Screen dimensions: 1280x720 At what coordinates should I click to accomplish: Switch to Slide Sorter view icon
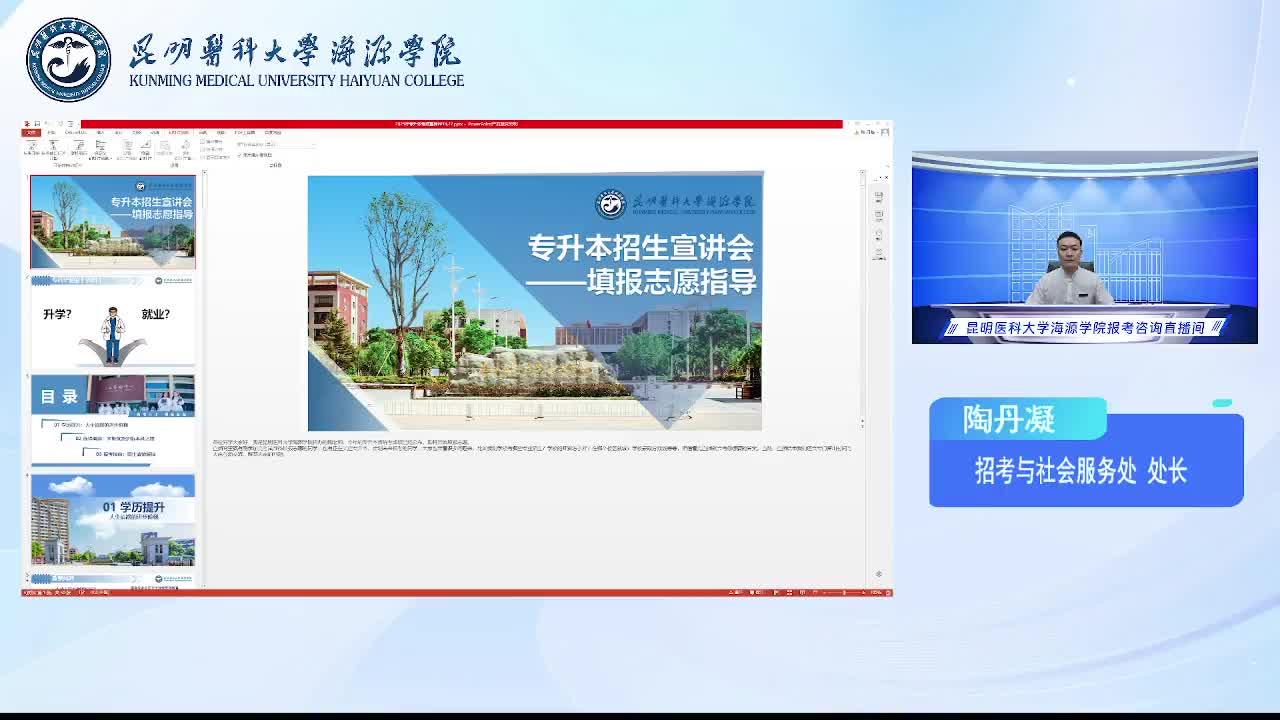pyautogui.click(x=789, y=593)
